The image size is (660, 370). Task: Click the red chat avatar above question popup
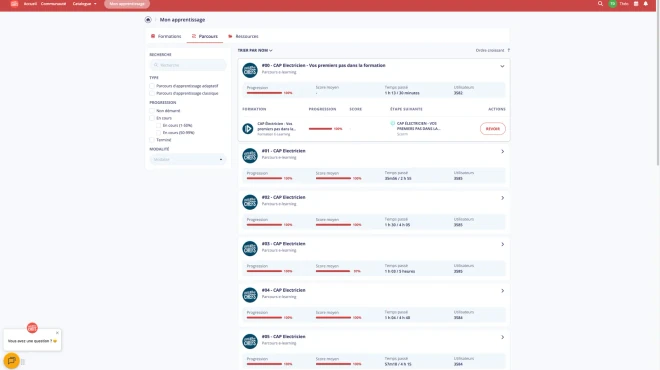pyautogui.click(x=32, y=327)
